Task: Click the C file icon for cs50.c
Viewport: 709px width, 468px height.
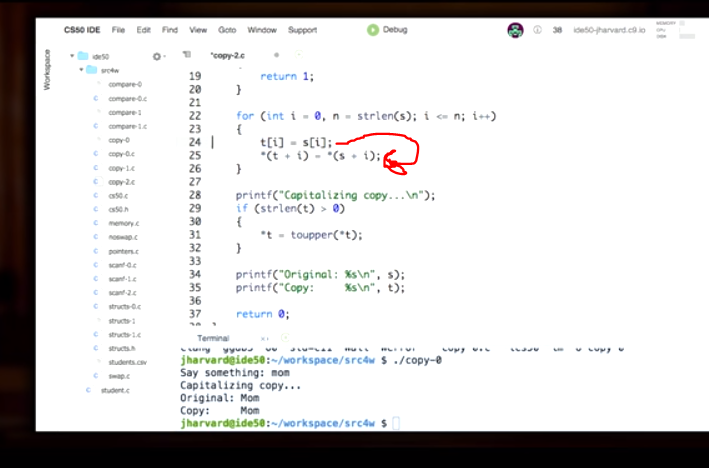Action: pos(96,195)
